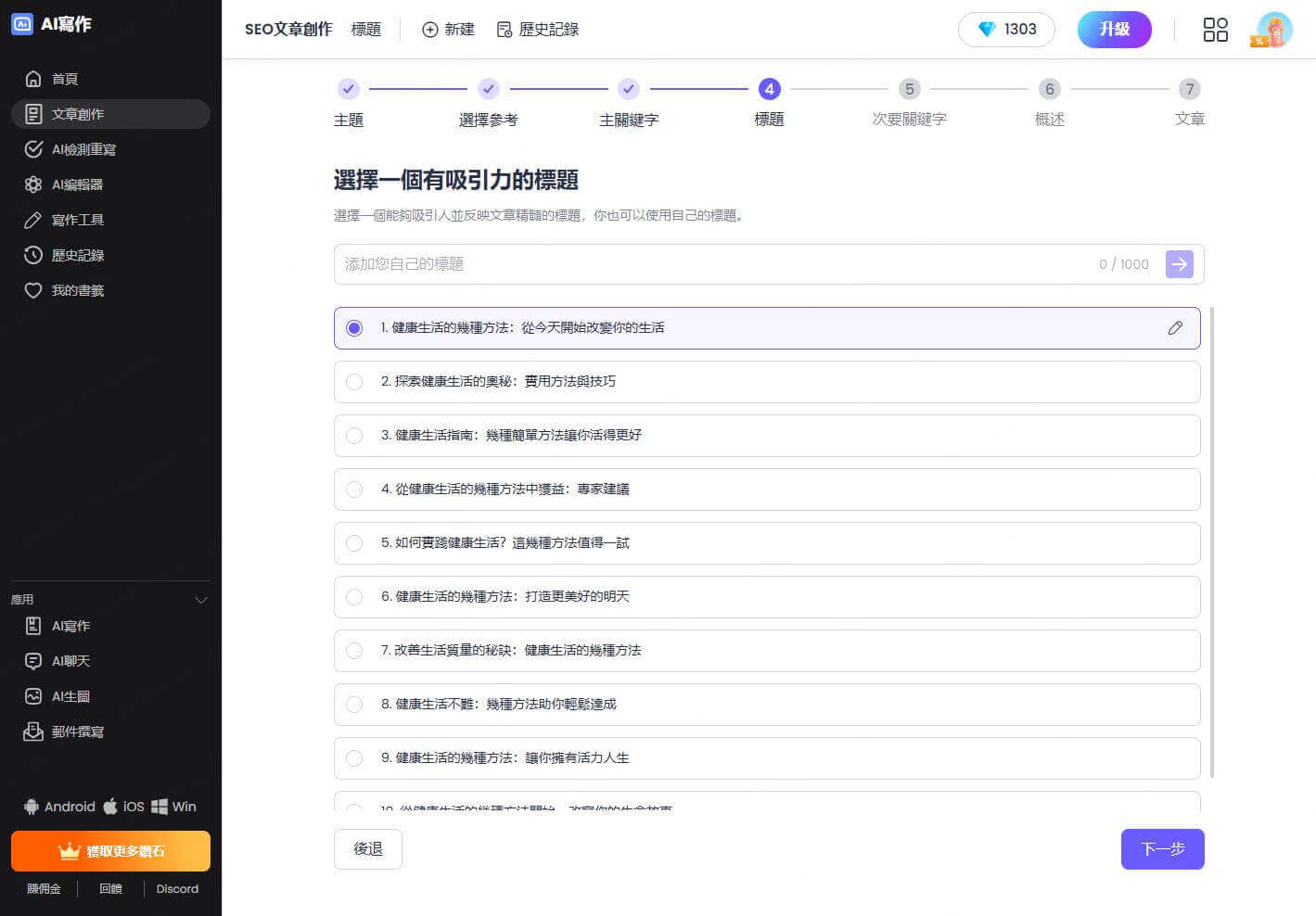Screen dimensions: 1316x916
Task: Select radio for title 8 健康生活不難
Action: pyautogui.click(x=354, y=705)
